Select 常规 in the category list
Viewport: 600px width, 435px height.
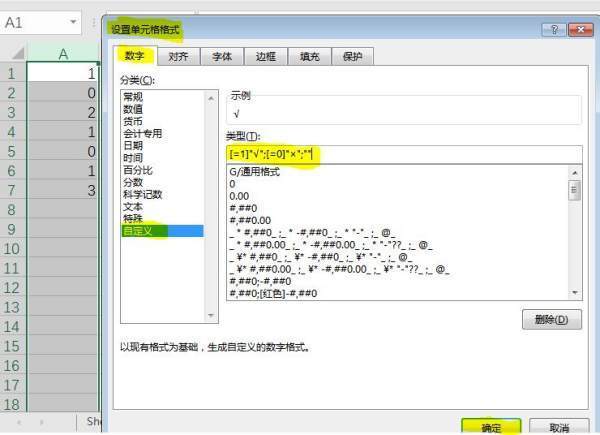[133, 97]
